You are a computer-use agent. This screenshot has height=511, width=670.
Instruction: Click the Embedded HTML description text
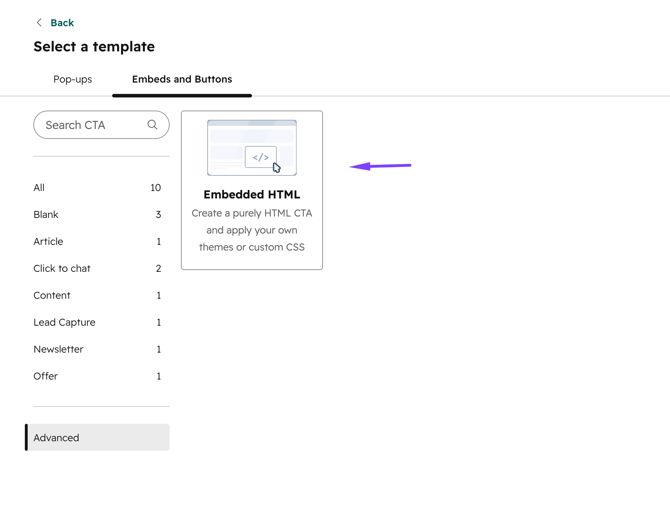(252, 230)
